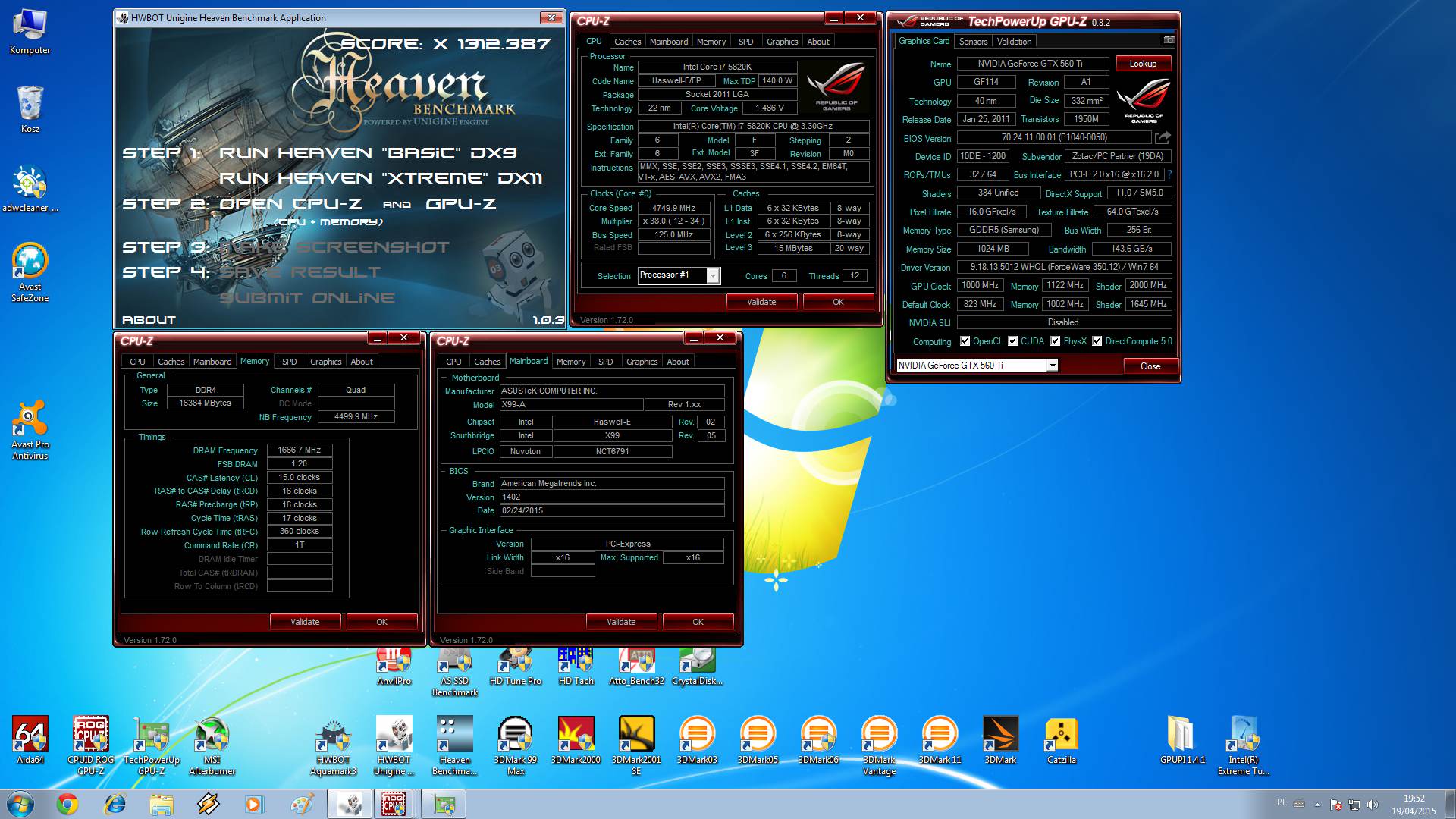
Task: Open GPUPI1.4.1 folder icon
Action: (1182, 739)
